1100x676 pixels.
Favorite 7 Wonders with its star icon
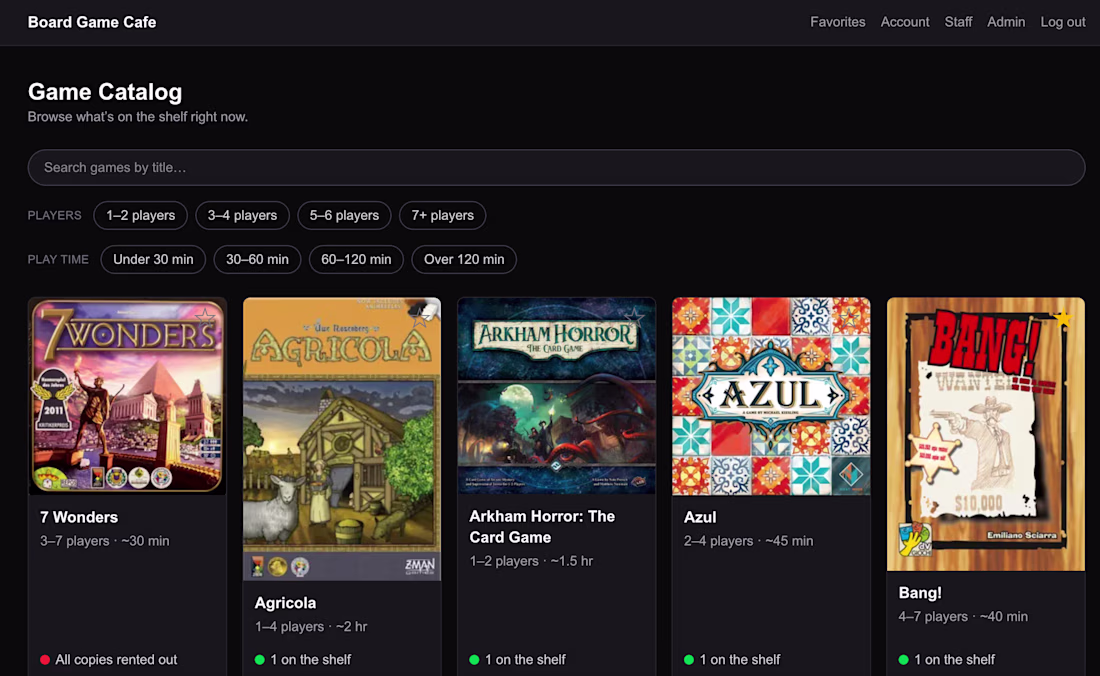(206, 318)
